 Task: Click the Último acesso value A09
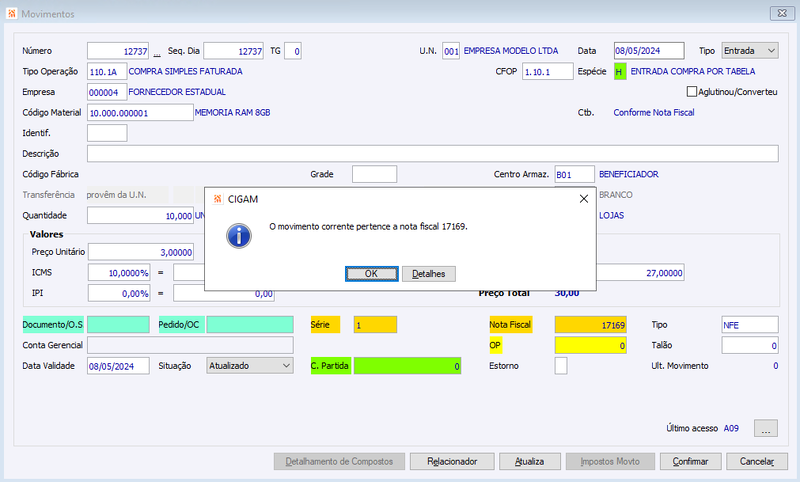click(x=731, y=428)
